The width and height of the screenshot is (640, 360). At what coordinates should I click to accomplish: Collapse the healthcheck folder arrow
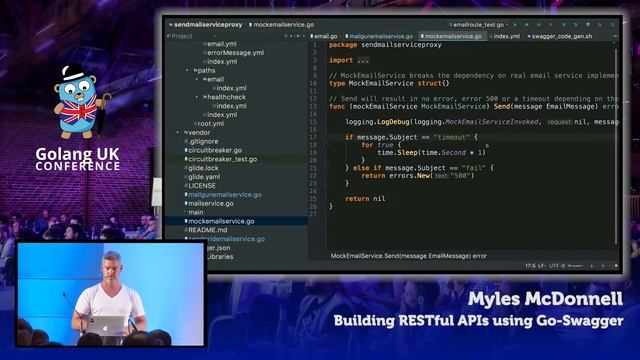pos(197,97)
